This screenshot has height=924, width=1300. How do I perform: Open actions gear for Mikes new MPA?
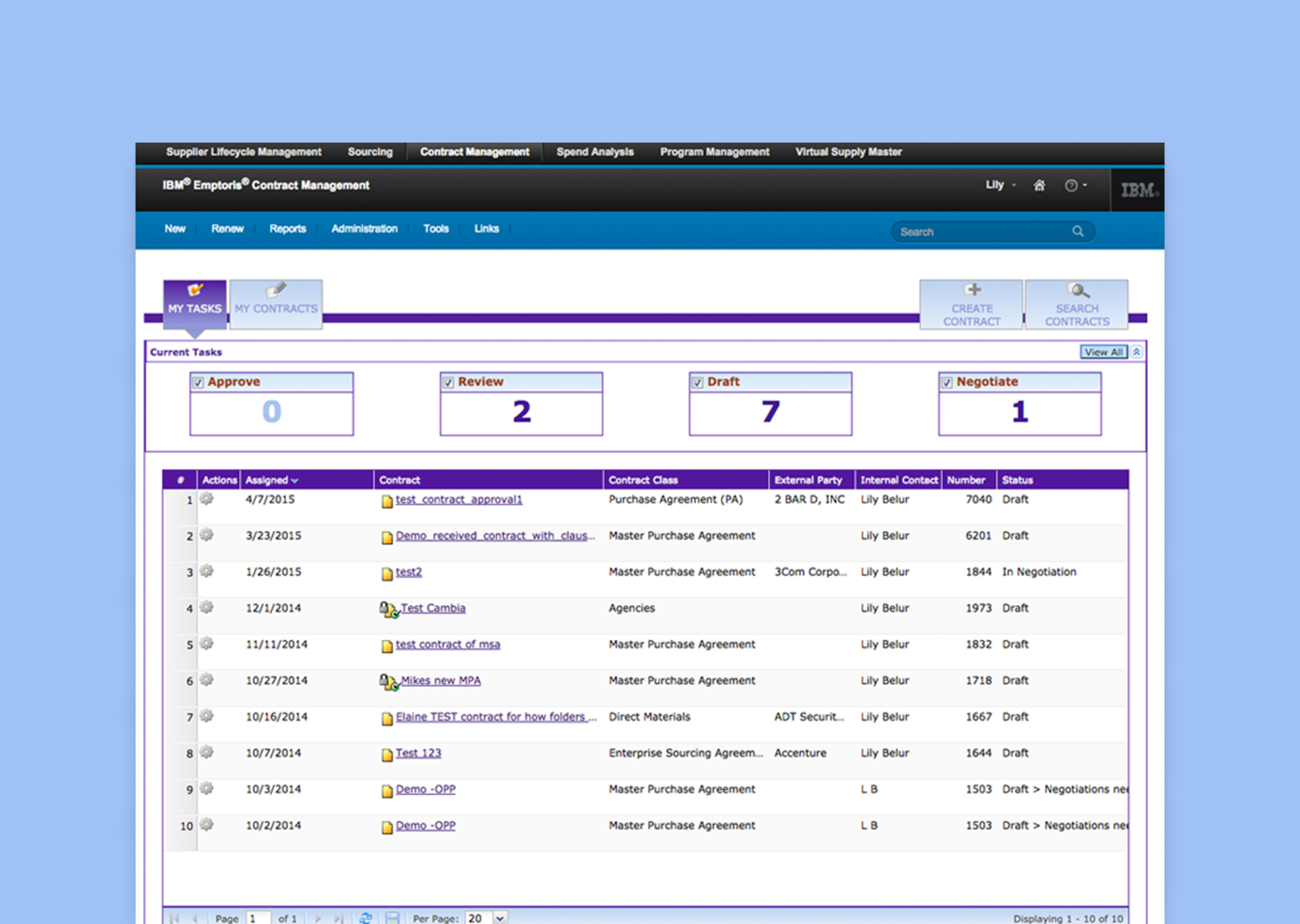[x=207, y=679]
